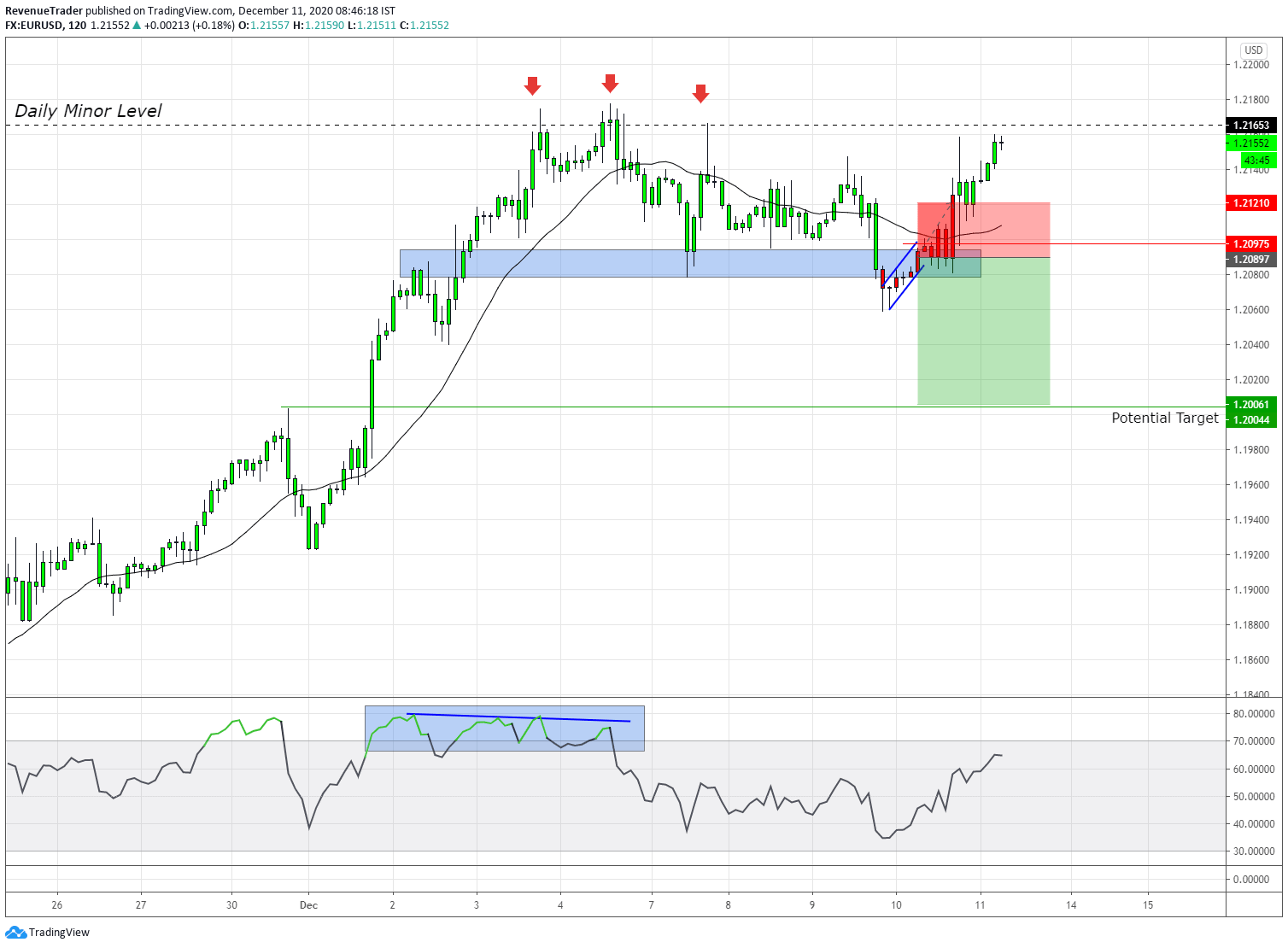Click the low value L:1.21511 in header
This screenshot has height=948, width=1288.
pyautogui.click(x=372, y=26)
